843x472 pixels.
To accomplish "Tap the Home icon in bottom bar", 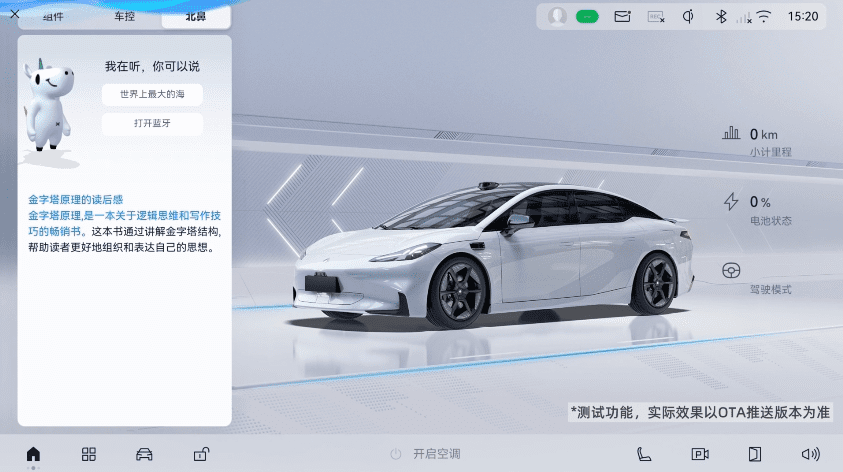I will (x=33, y=454).
